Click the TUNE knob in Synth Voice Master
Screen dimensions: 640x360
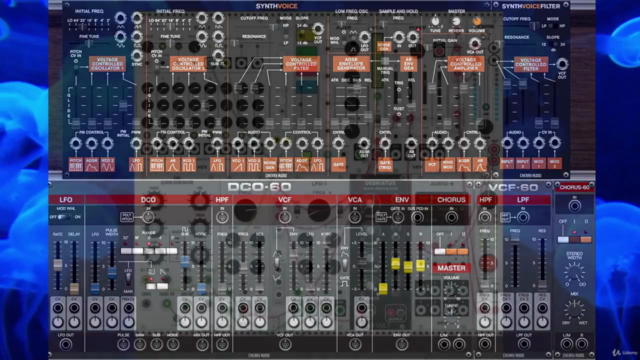pyautogui.click(x=435, y=21)
